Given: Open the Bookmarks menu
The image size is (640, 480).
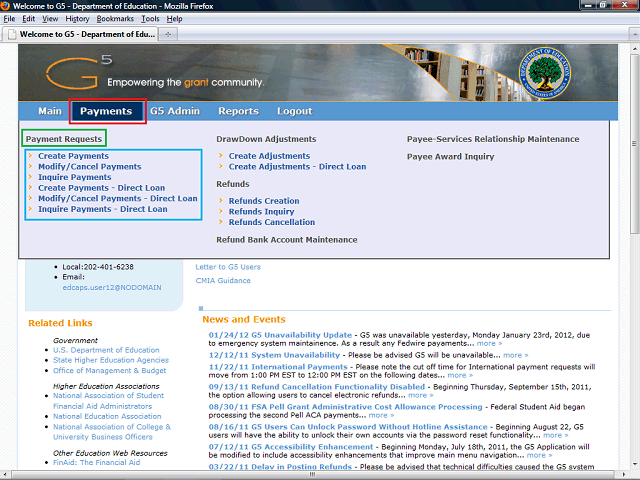Looking at the screenshot, I should [x=115, y=19].
